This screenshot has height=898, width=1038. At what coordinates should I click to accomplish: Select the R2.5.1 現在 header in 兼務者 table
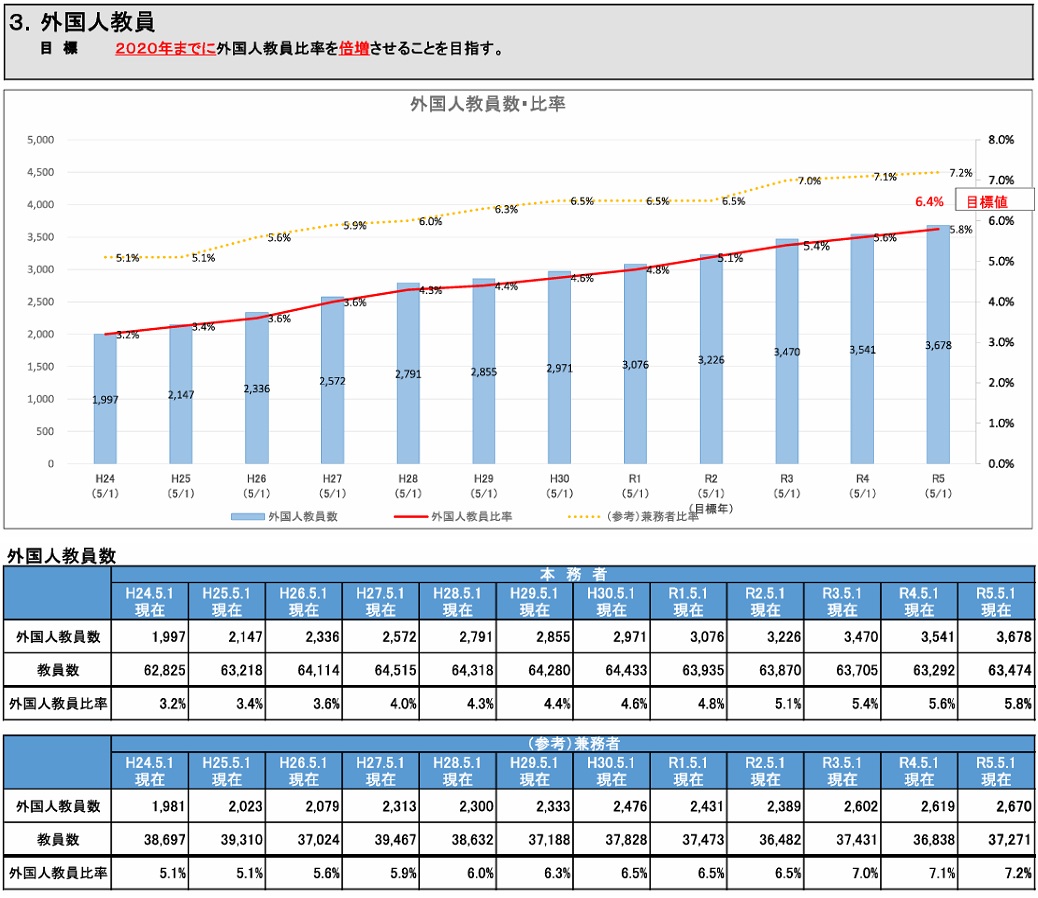pos(765,771)
